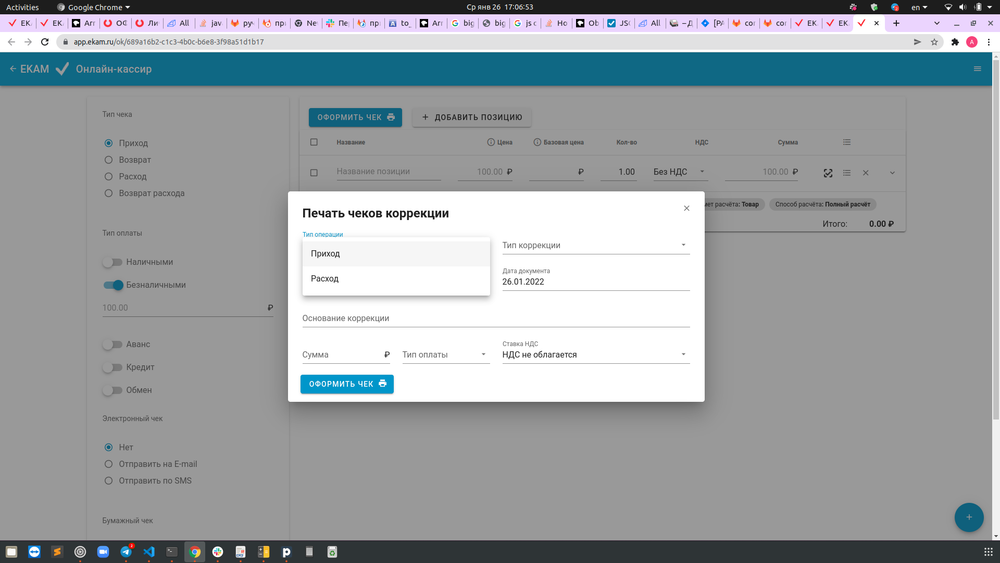Open the hamburger menu in the header
The height and width of the screenshot is (563, 1000).
[x=977, y=69]
